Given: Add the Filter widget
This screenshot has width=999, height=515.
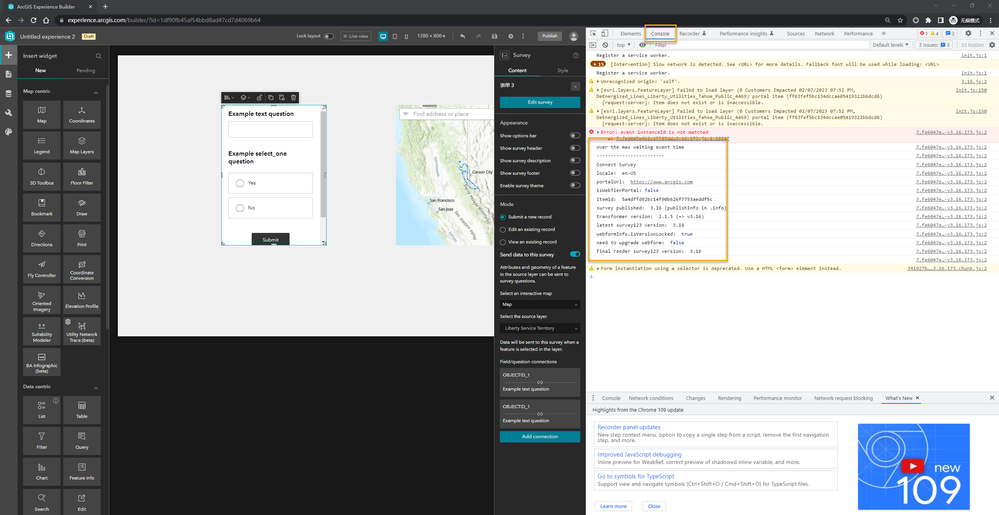Looking at the screenshot, I should pos(41,441).
